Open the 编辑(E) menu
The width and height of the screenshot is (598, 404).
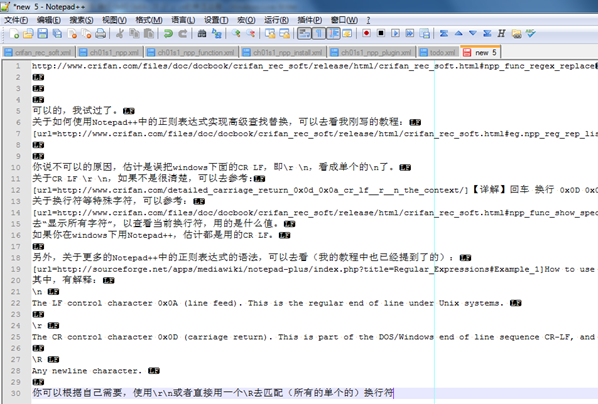tap(48, 20)
